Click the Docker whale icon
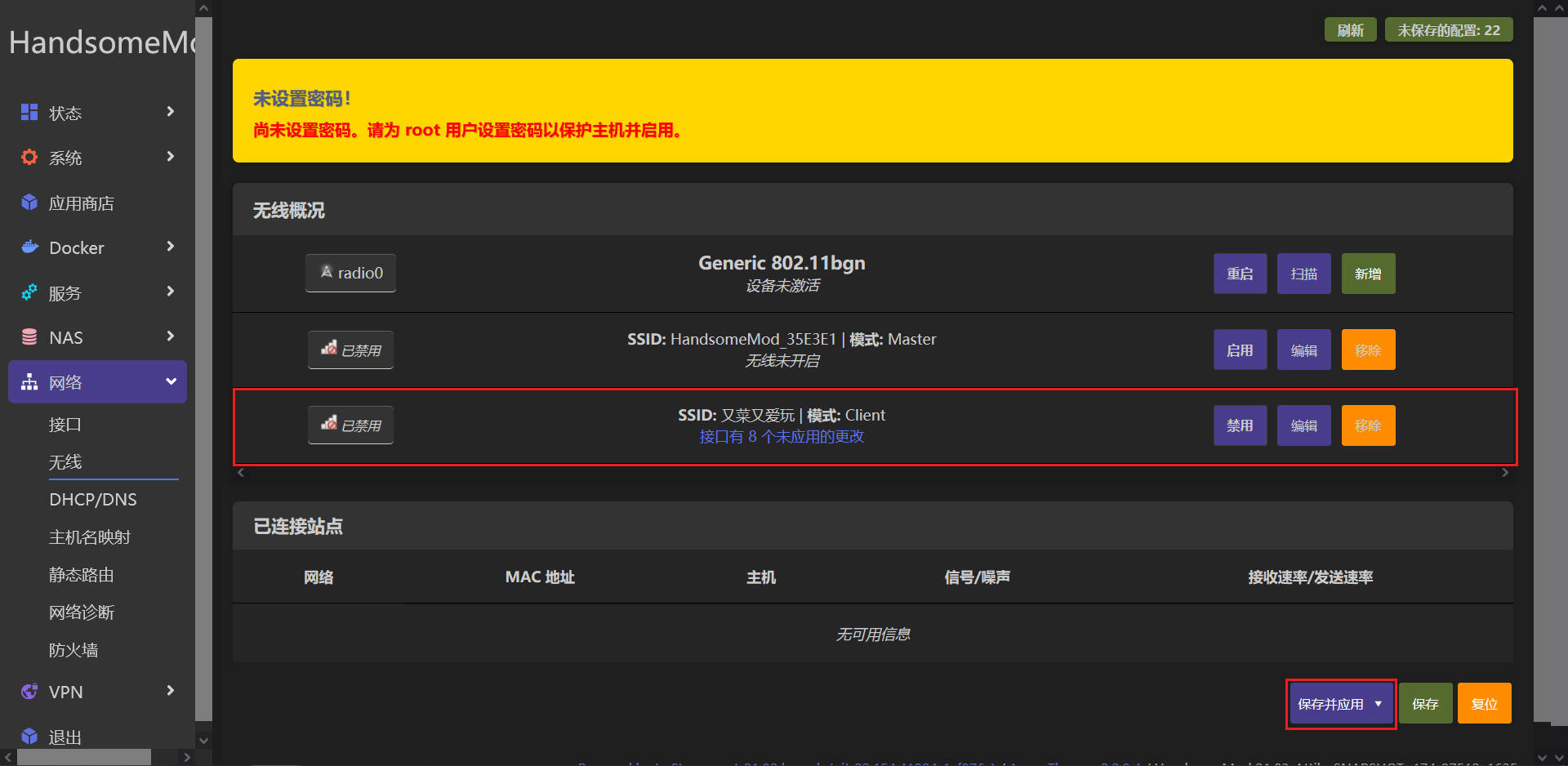This screenshot has width=1568, height=766. tap(29, 247)
